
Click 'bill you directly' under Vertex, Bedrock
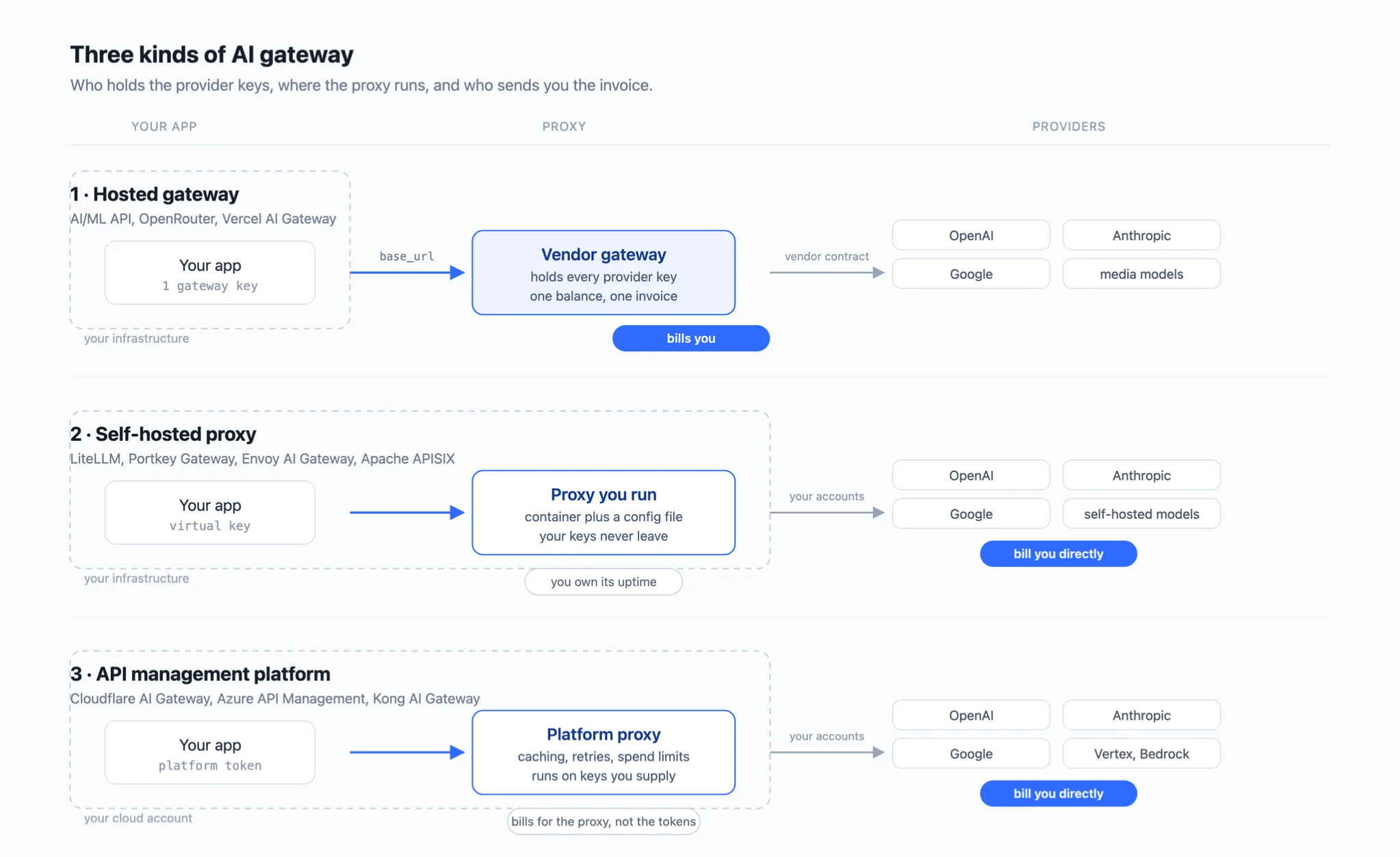(1059, 793)
